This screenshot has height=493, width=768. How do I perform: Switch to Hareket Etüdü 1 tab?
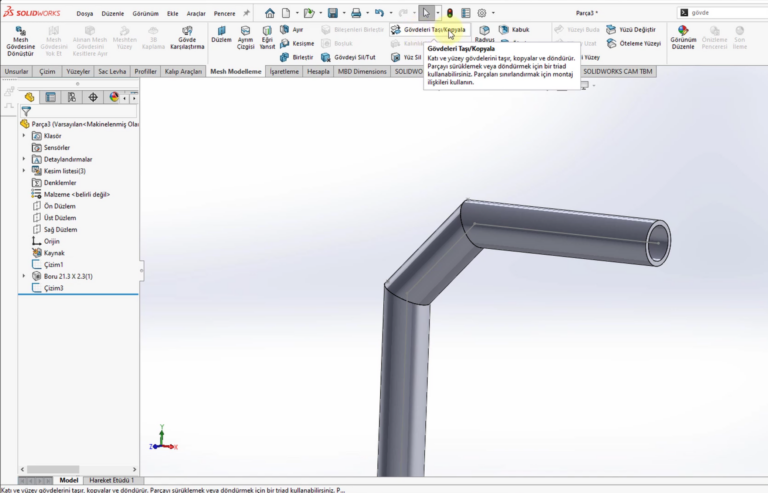[111, 481]
